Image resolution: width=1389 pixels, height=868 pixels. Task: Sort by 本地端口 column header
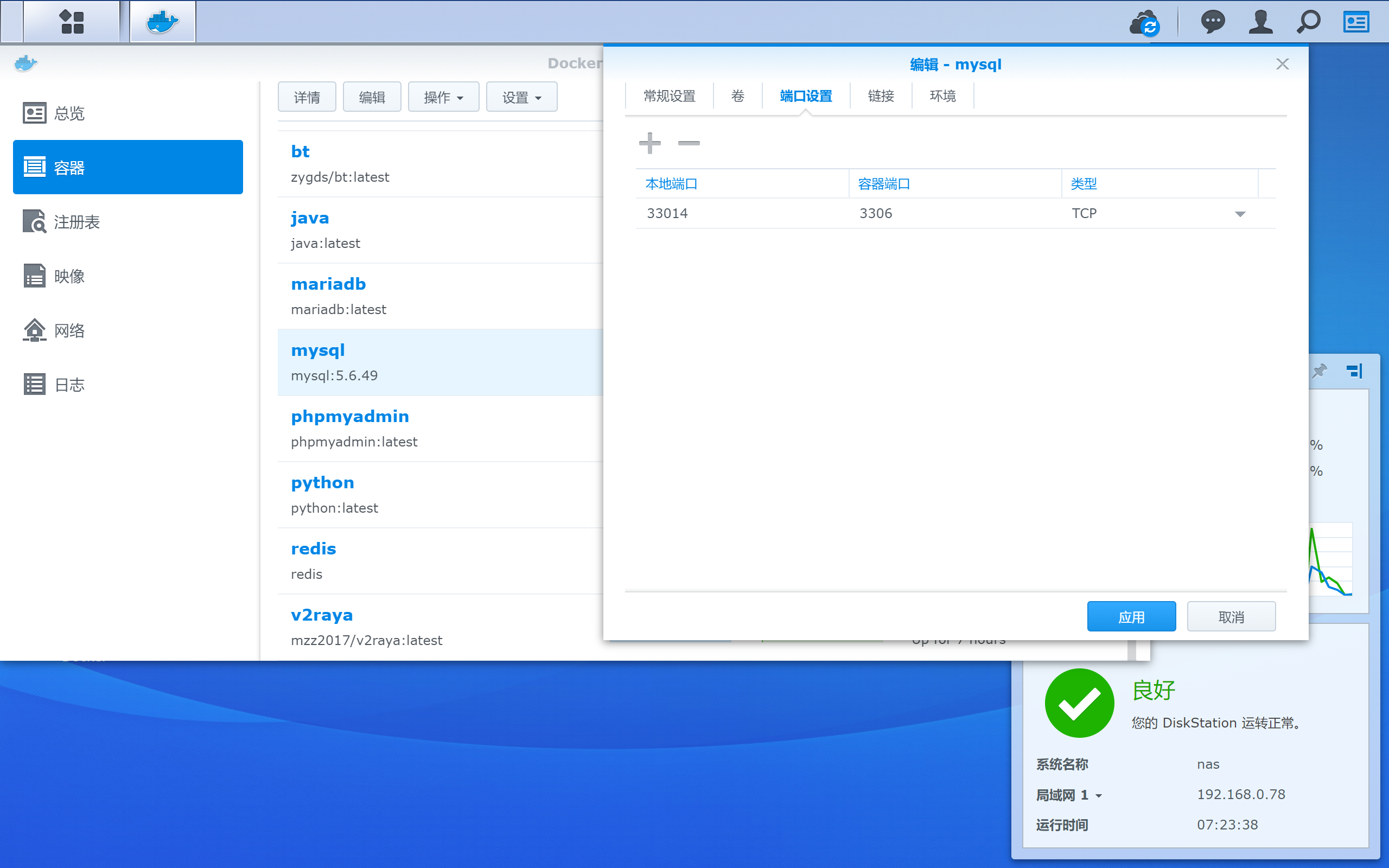[x=742, y=184]
